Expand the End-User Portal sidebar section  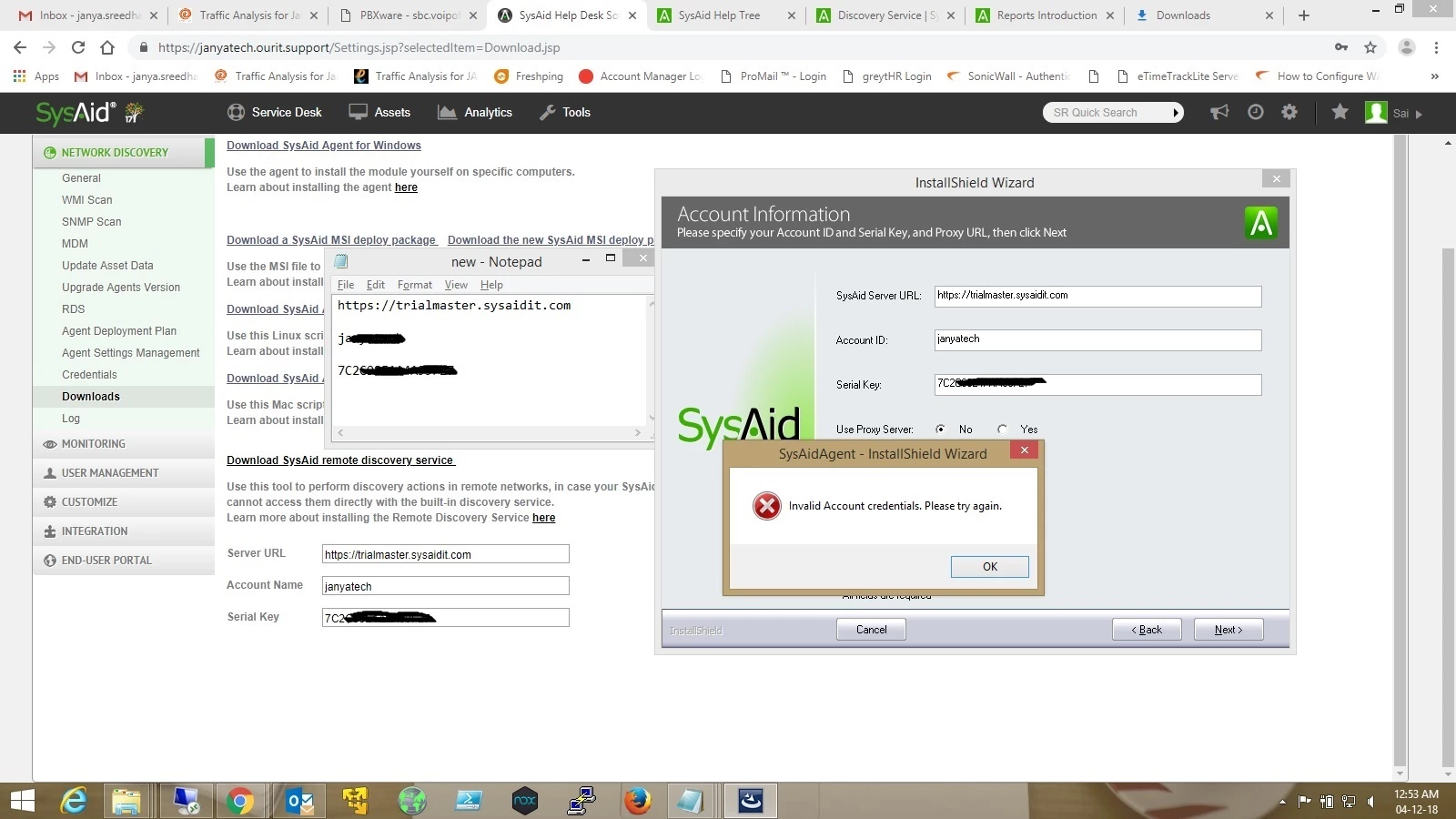pyautogui.click(x=124, y=561)
